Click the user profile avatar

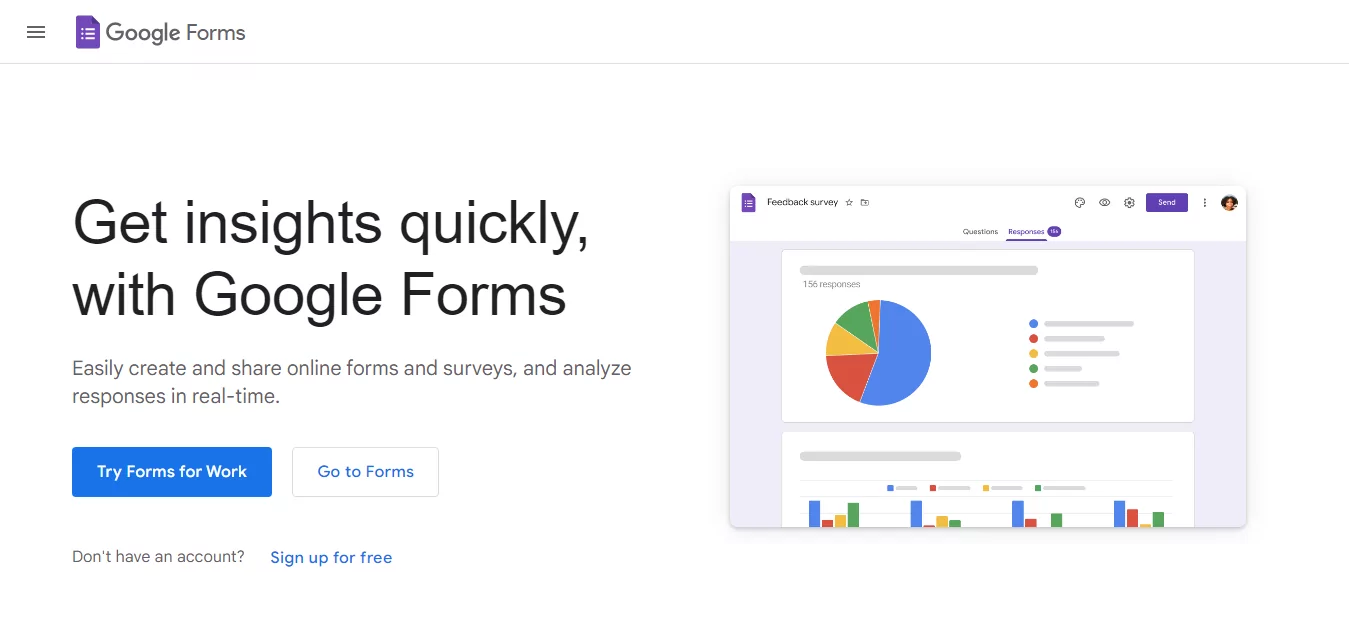pos(1229,203)
